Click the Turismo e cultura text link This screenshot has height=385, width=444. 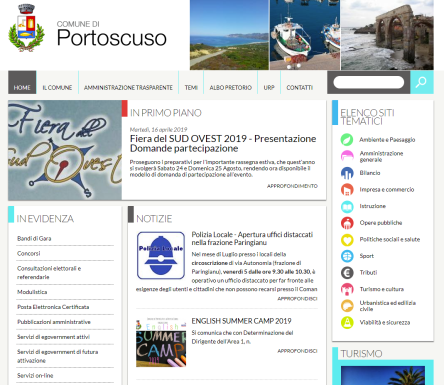(382, 289)
